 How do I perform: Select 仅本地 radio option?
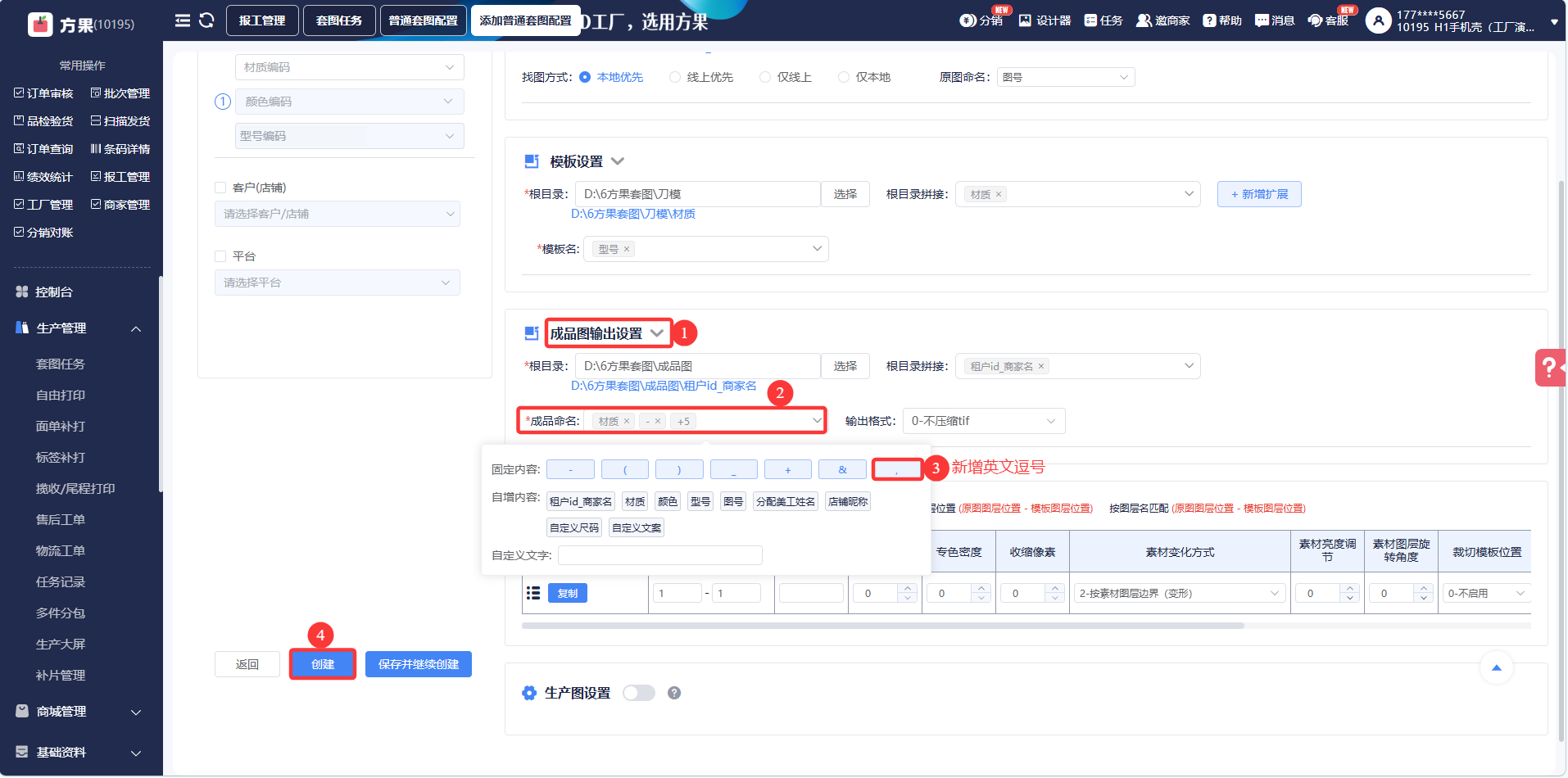(x=844, y=77)
